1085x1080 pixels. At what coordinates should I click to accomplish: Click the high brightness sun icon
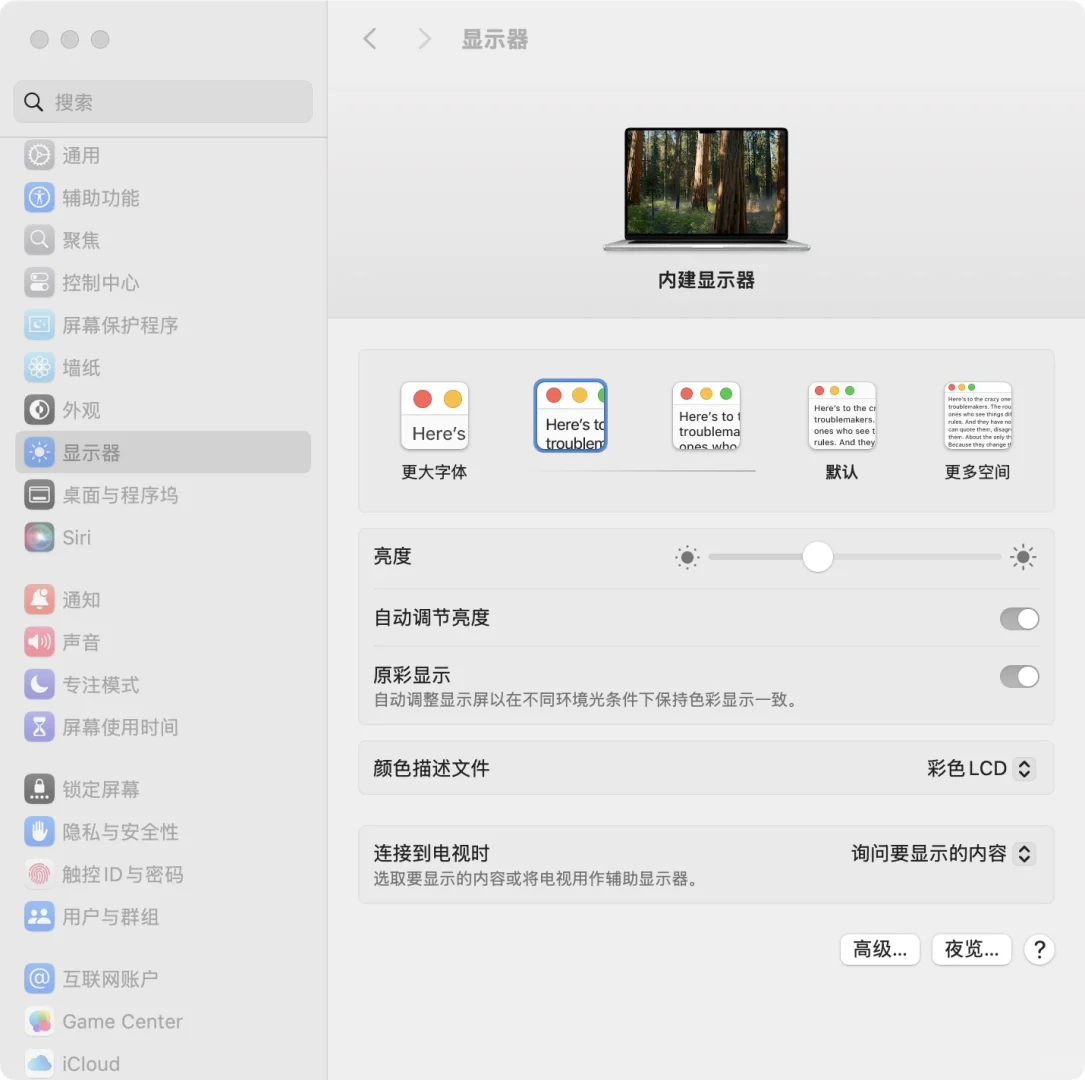pyautogui.click(x=1023, y=557)
